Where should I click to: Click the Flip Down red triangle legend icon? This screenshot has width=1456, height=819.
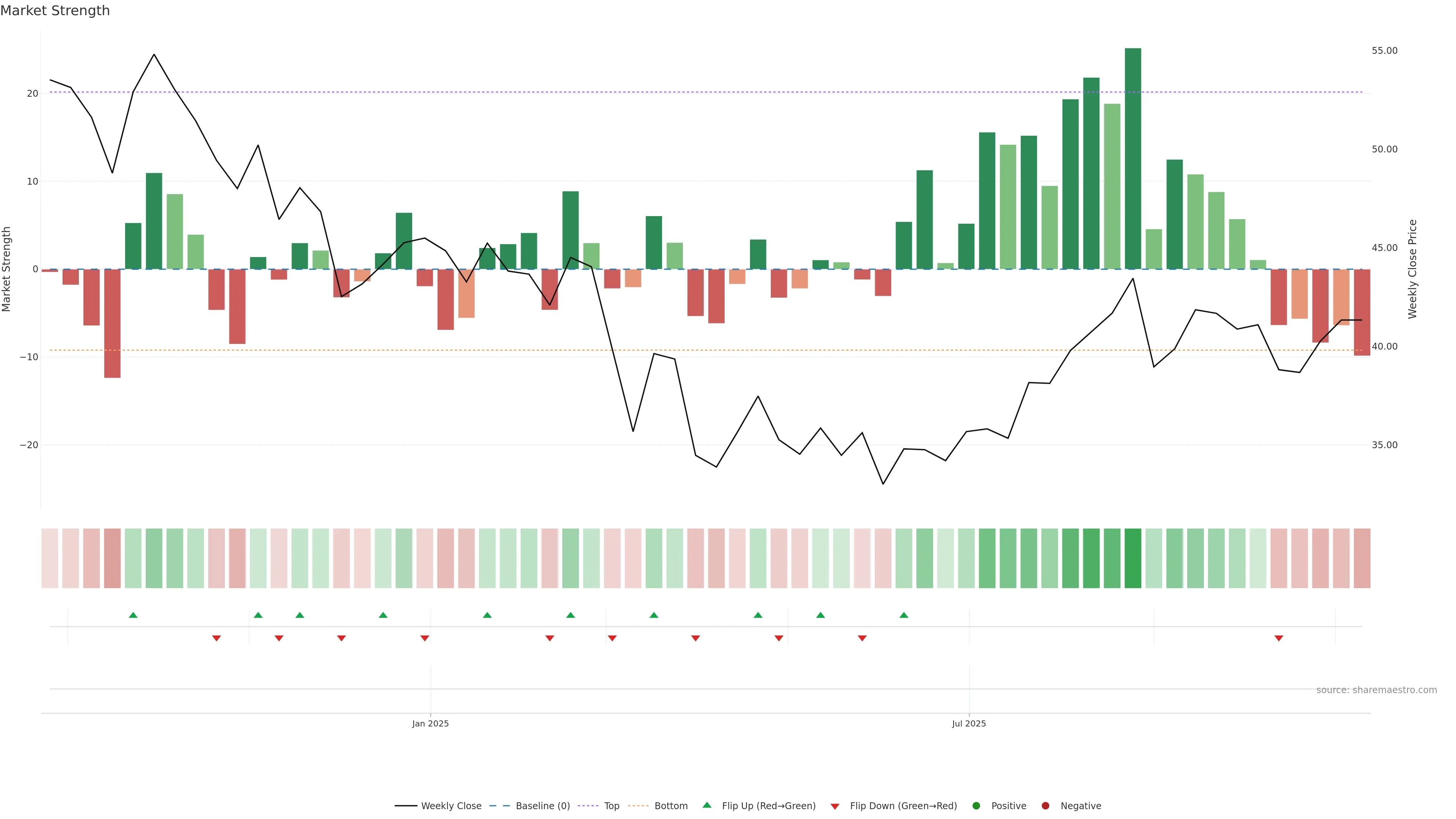click(835, 806)
